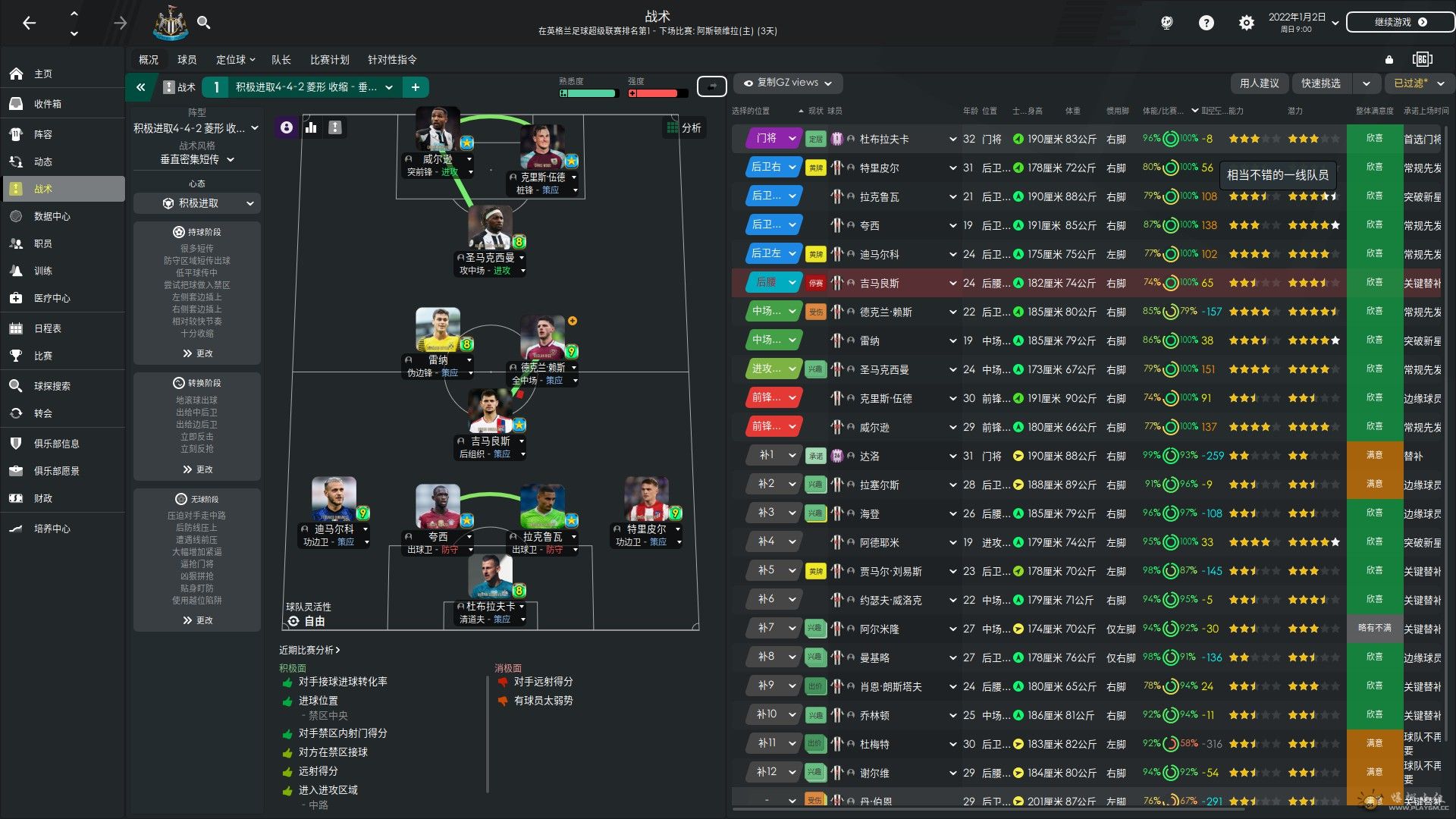Open the settings gear icon
Image resolution: width=1456 pixels, height=819 pixels.
(1246, 23)
